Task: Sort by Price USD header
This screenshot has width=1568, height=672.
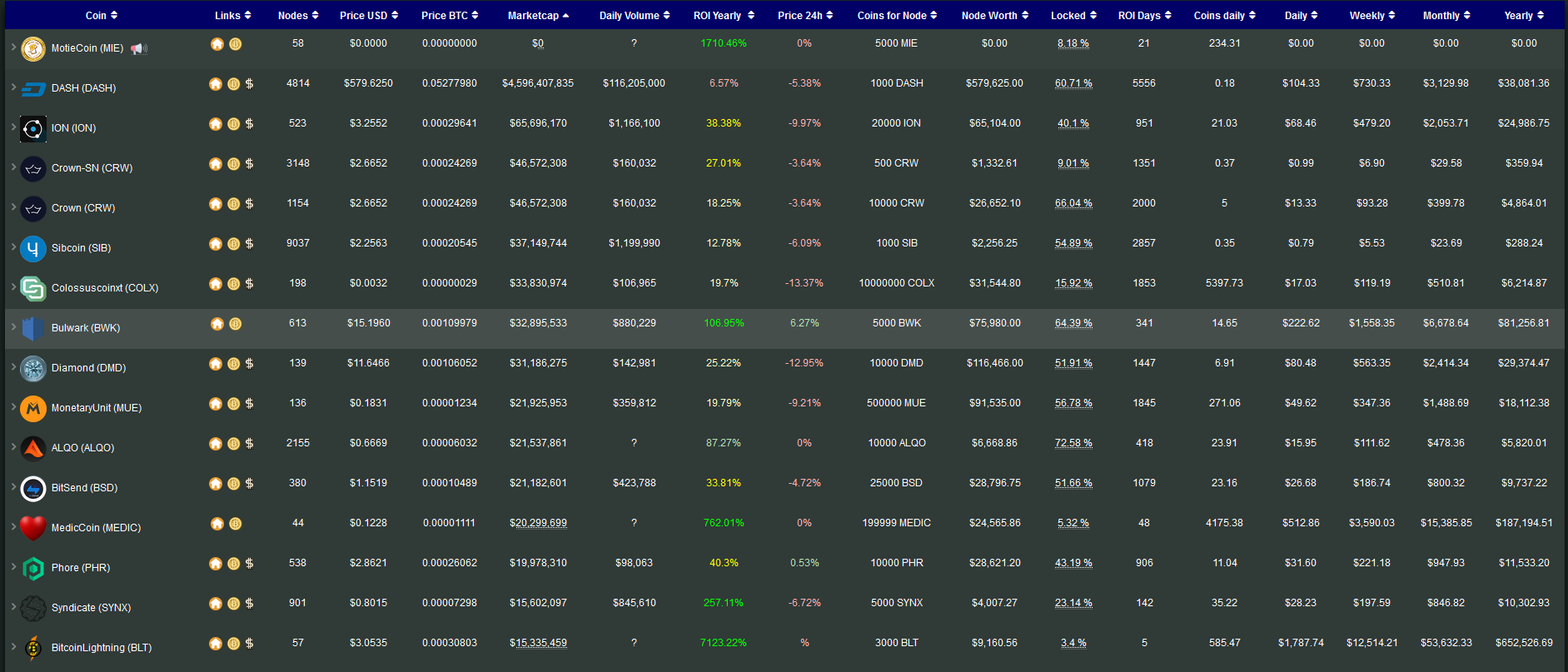Action: tap(369, 15)
